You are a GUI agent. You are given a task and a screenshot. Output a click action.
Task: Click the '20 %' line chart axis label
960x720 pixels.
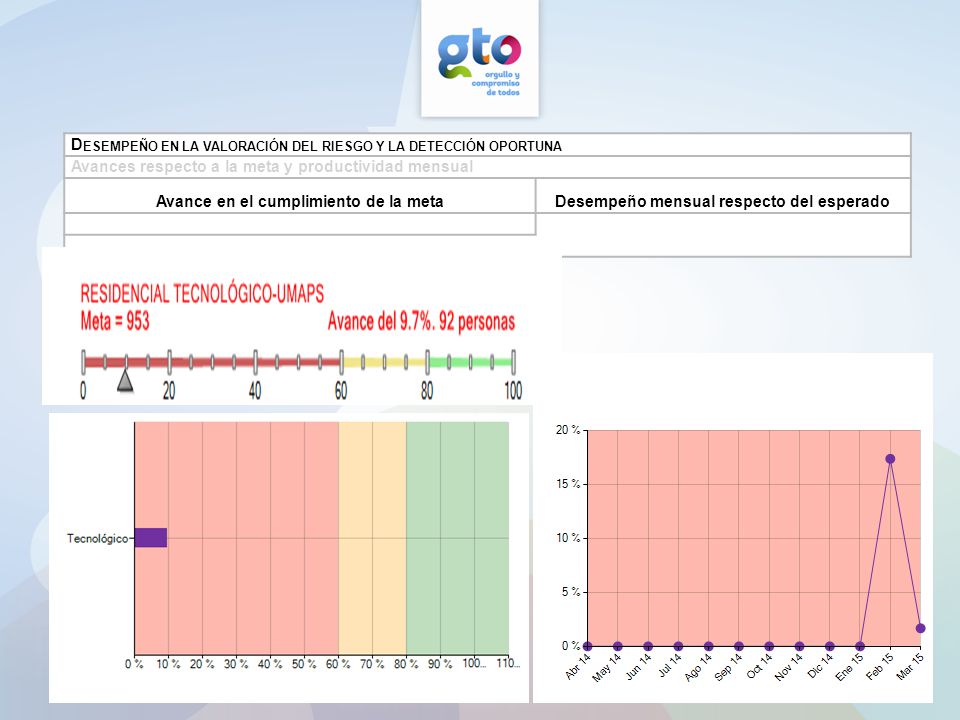tap(568, 430)
